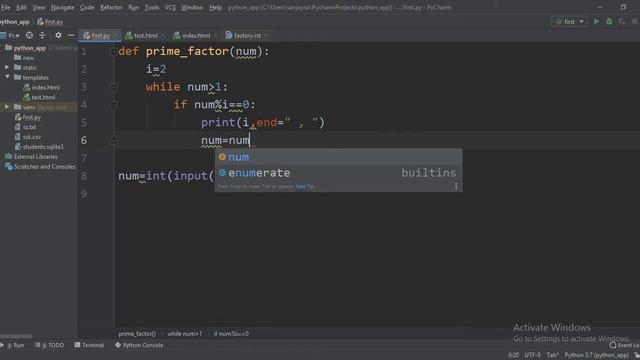Close the test.html tab

163,36
